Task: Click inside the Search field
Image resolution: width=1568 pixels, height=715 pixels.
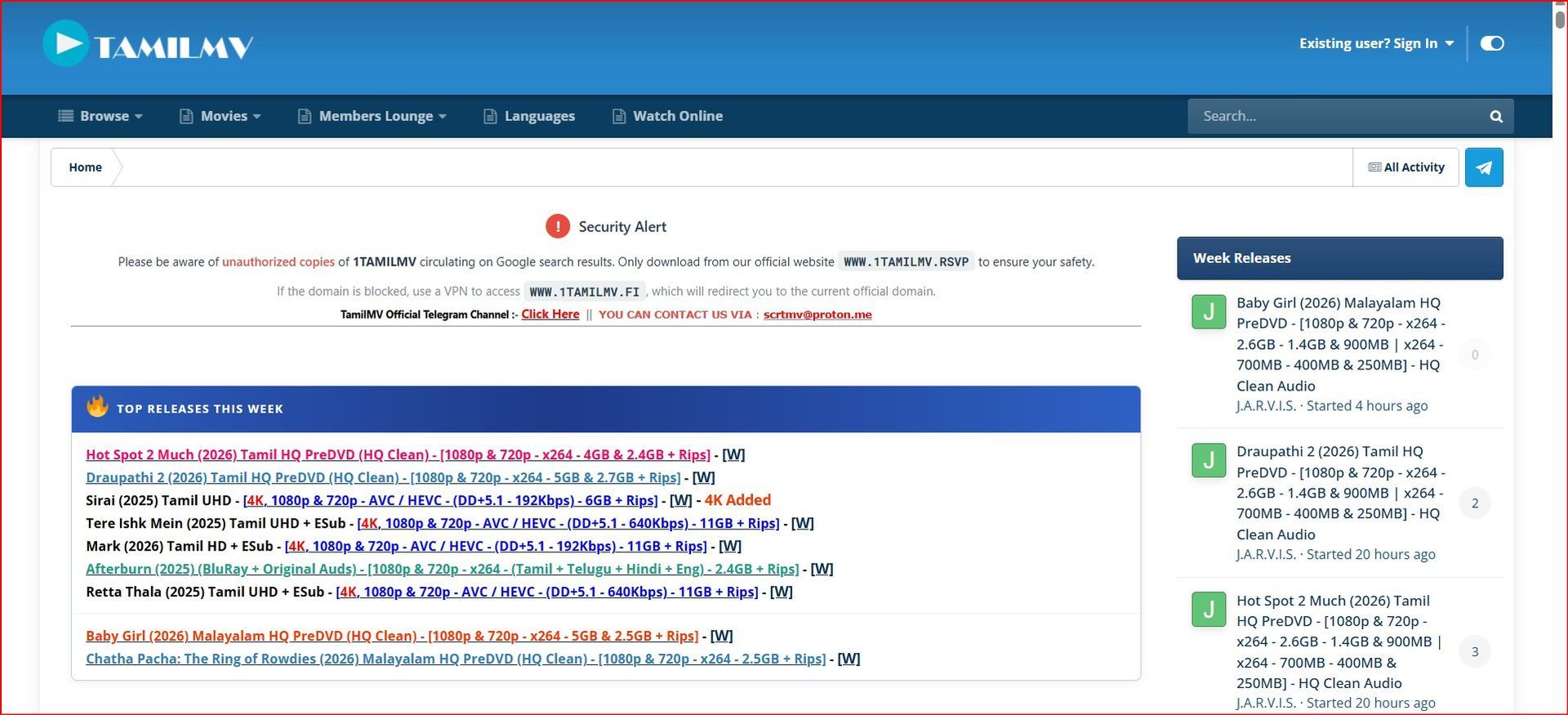Action: pos(1335,116)
